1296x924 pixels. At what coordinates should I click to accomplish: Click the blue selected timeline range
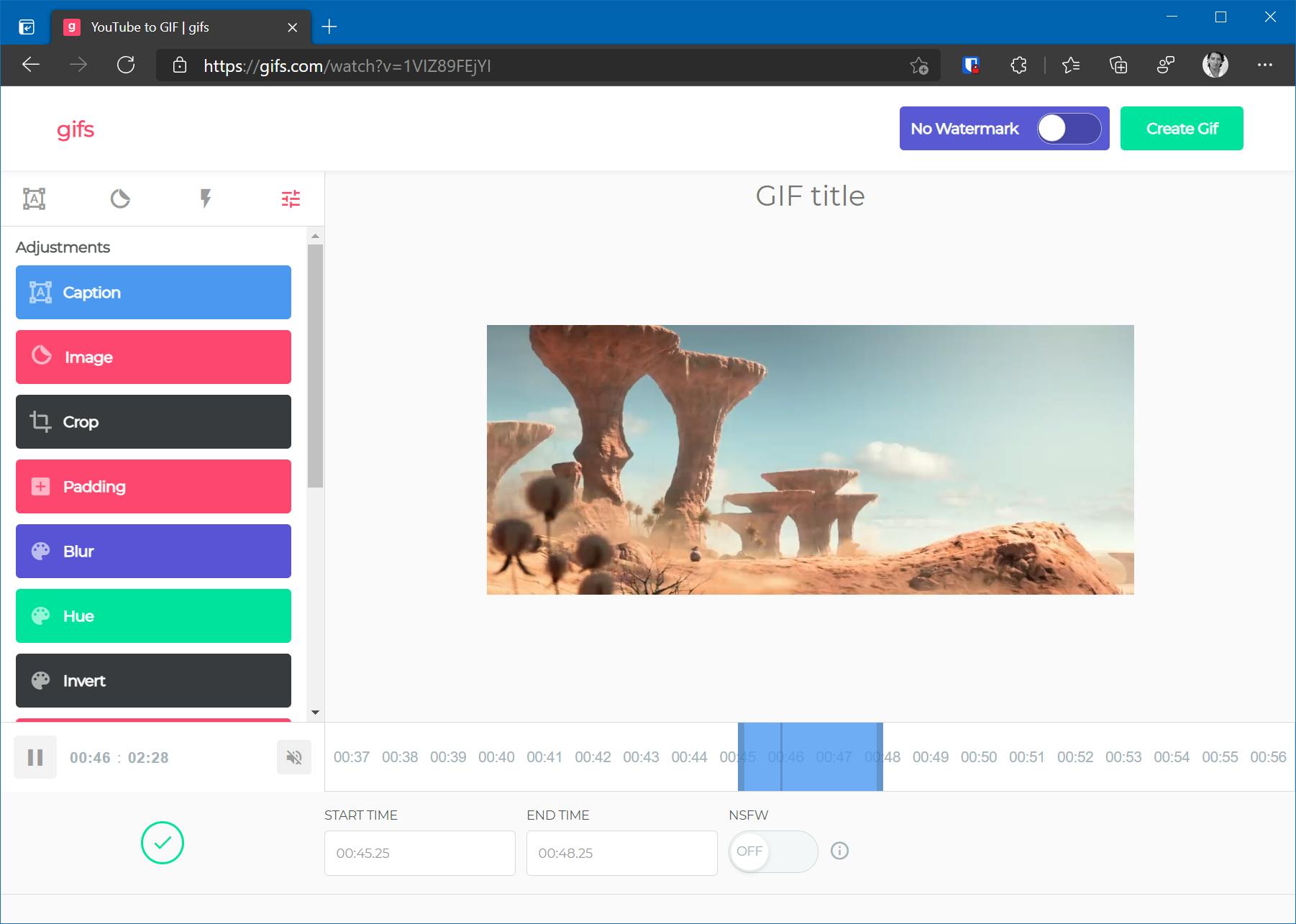tap(811, 757)
